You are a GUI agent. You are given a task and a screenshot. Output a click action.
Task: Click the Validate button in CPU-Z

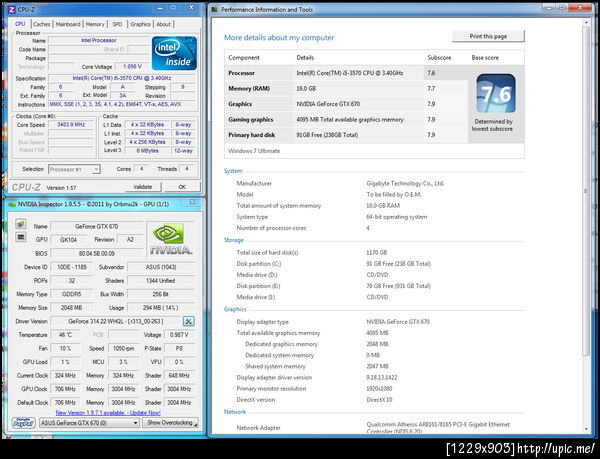click(143, 187)
